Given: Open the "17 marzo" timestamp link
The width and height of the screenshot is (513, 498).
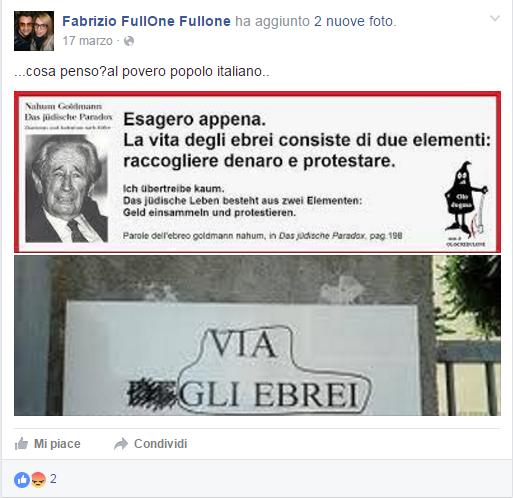Looking at the screenshot, I should (88, 41).
